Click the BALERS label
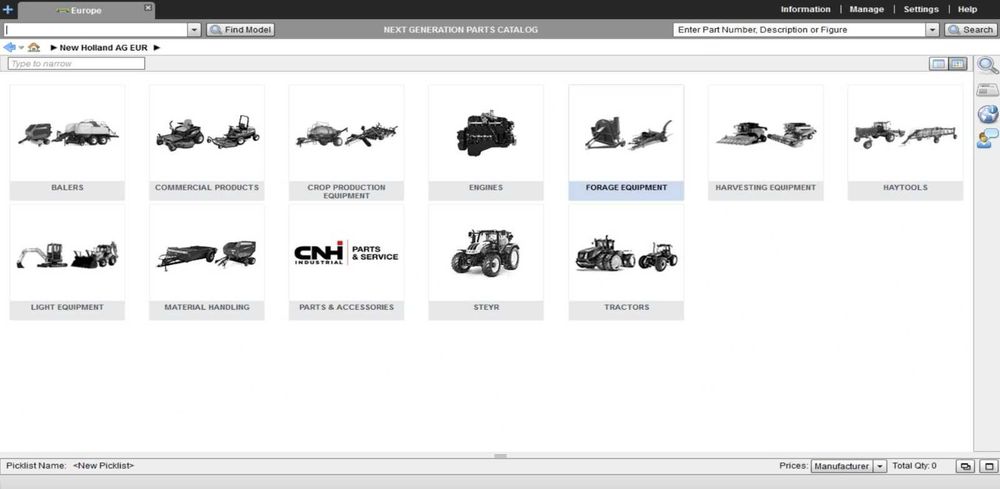The image size is (1000, 489). tap(68, 187)
